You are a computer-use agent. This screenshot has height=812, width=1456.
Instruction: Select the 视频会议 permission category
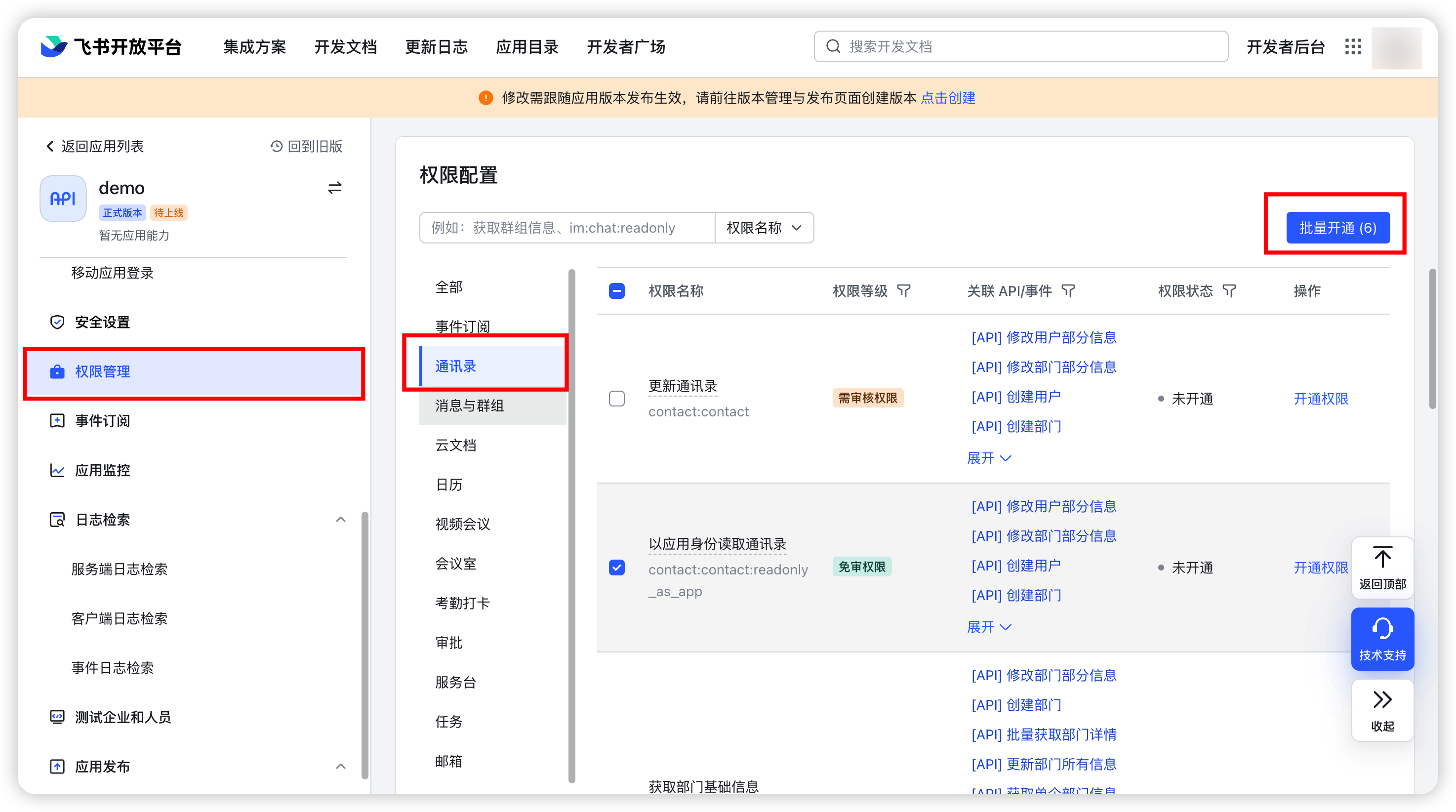coord(493,524)
